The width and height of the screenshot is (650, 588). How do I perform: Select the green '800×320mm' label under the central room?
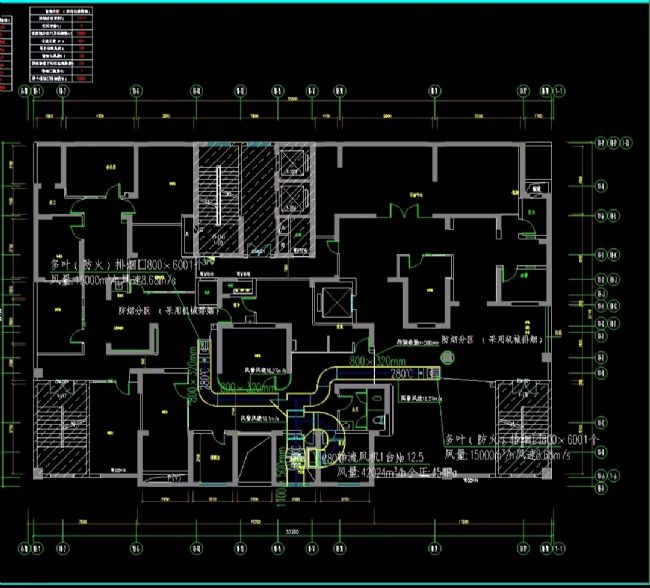246,388
